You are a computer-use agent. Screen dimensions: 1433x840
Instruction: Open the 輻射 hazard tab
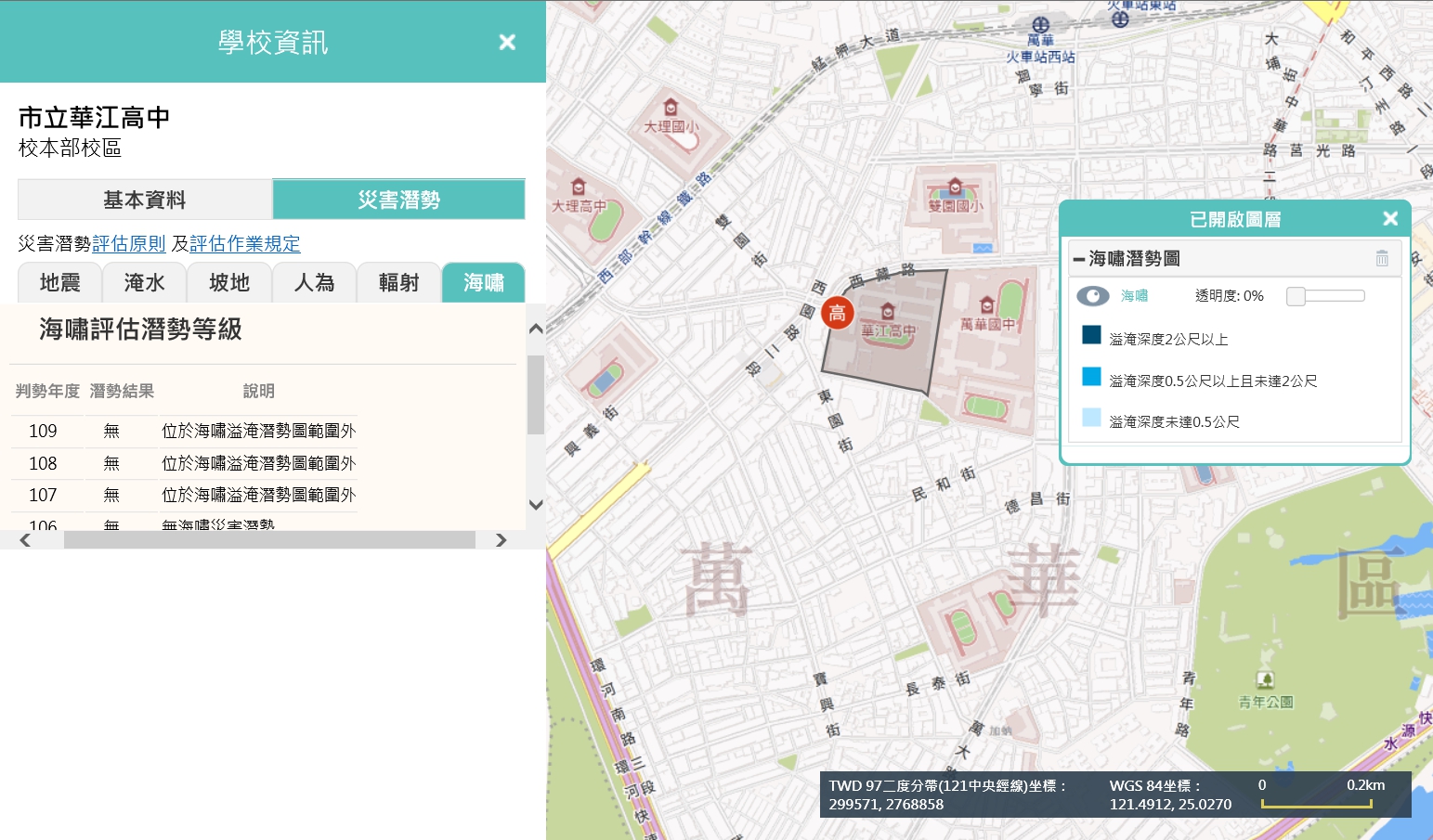tap(399, 282)
